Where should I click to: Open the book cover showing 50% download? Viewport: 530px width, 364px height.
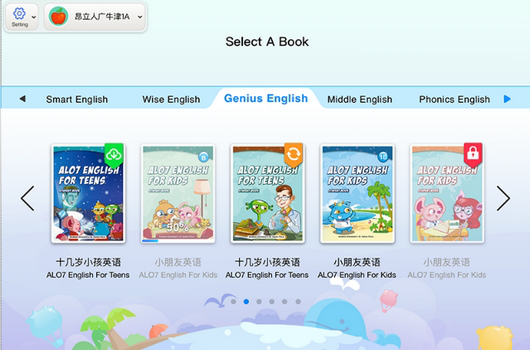tap(178, 194)
